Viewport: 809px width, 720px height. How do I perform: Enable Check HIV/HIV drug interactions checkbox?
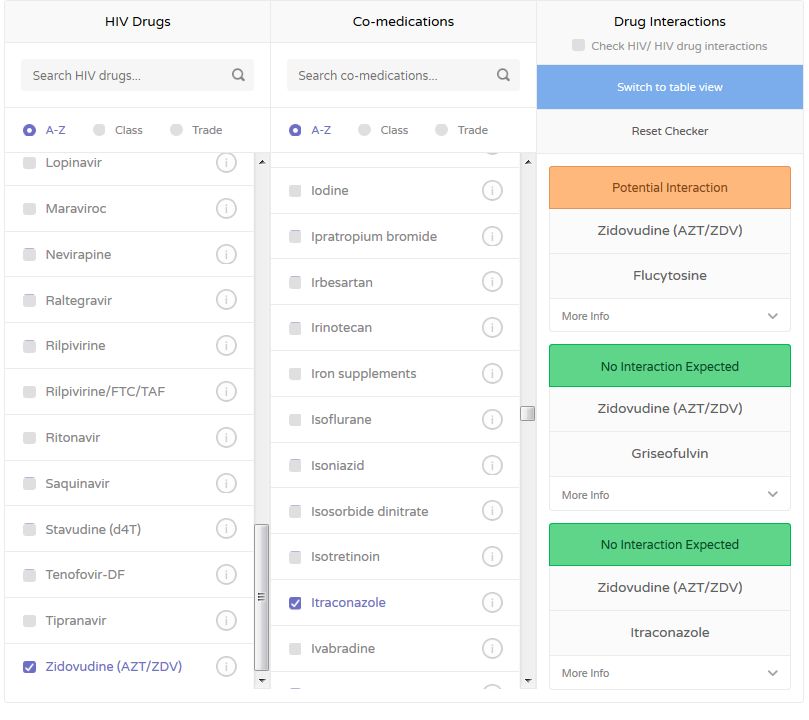pos(578,45)
